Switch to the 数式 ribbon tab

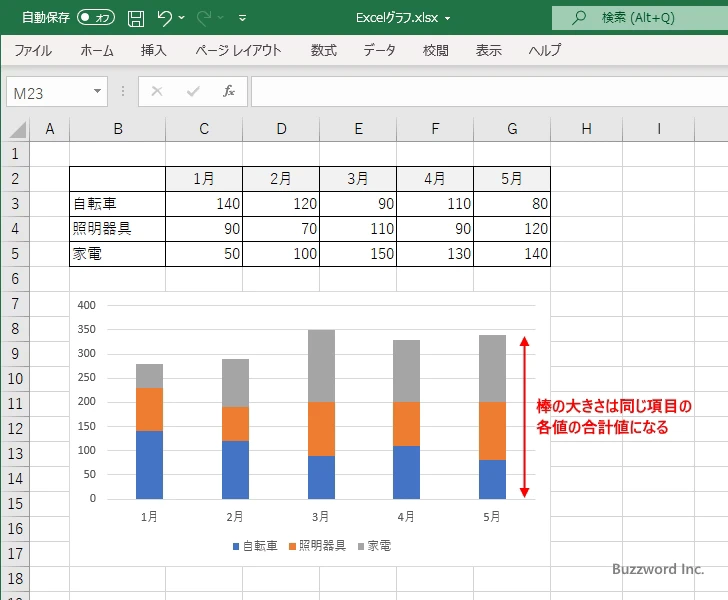[324, 50]
